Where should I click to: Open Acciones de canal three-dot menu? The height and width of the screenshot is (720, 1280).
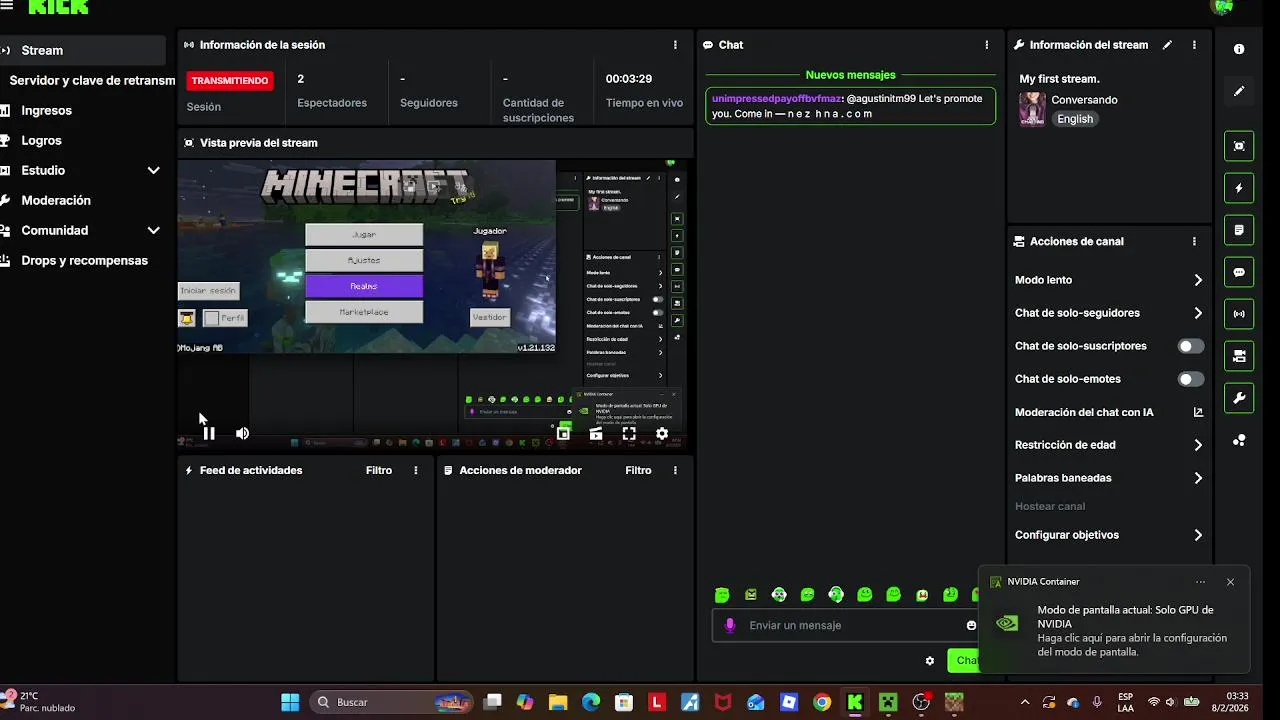(x=1194, y=241)
